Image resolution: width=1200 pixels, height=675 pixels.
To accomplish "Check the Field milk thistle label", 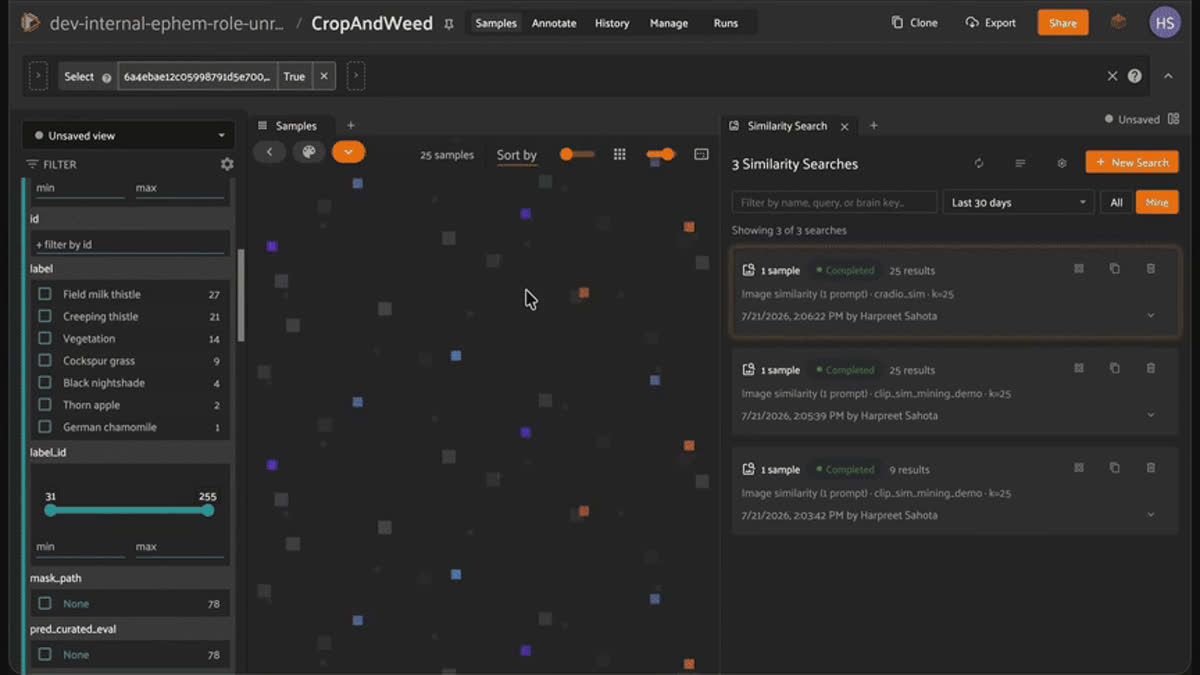I will (x=45, y=294).
